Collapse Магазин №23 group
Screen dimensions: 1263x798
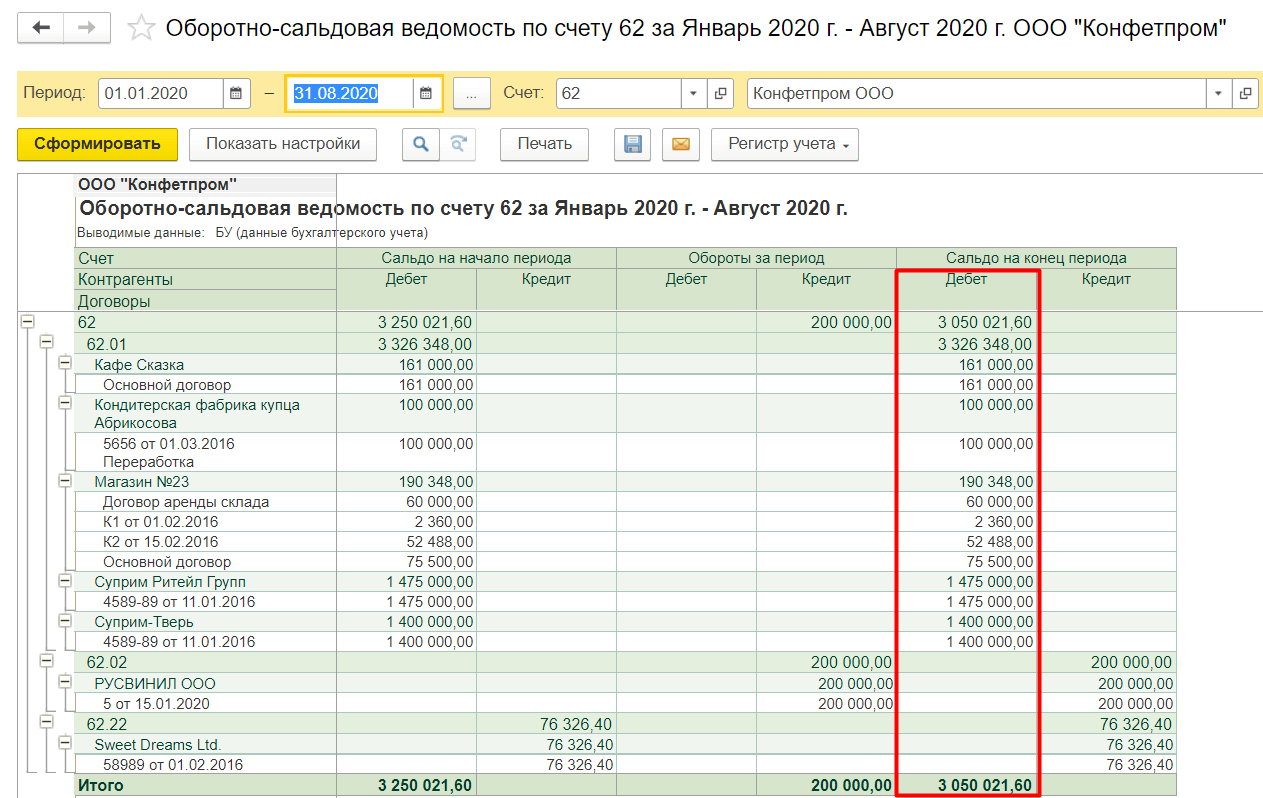(65, 481)
